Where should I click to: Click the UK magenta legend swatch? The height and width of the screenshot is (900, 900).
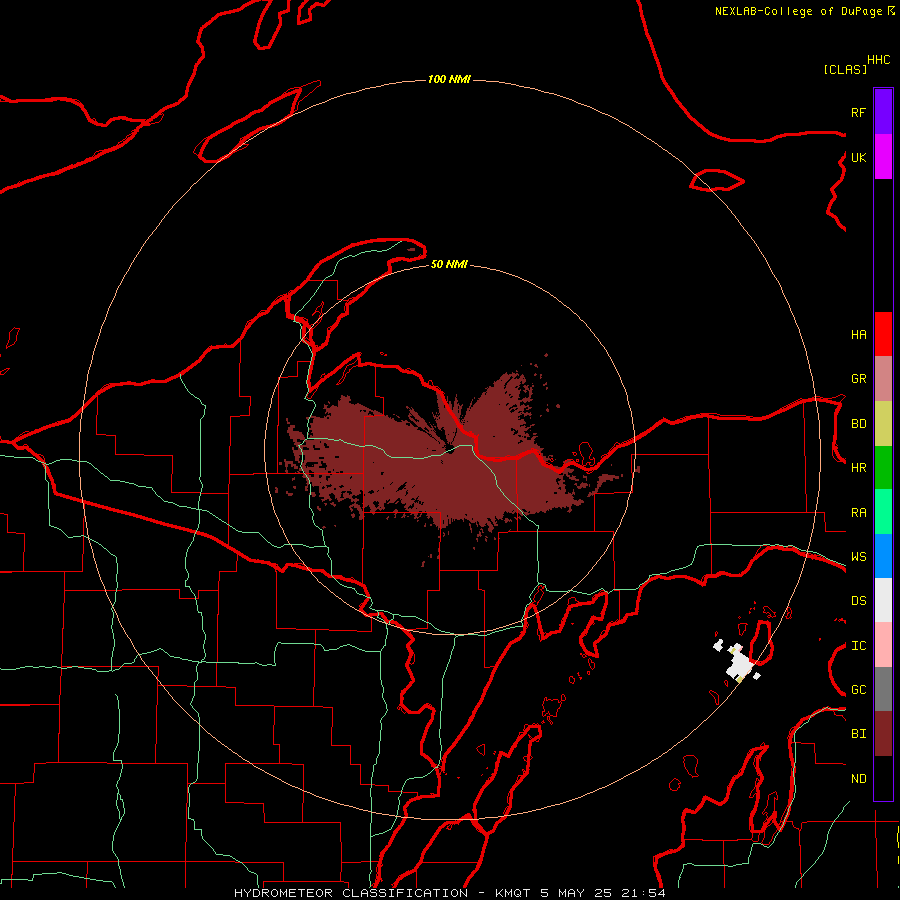pyautogui.click(x=883, y=157)
